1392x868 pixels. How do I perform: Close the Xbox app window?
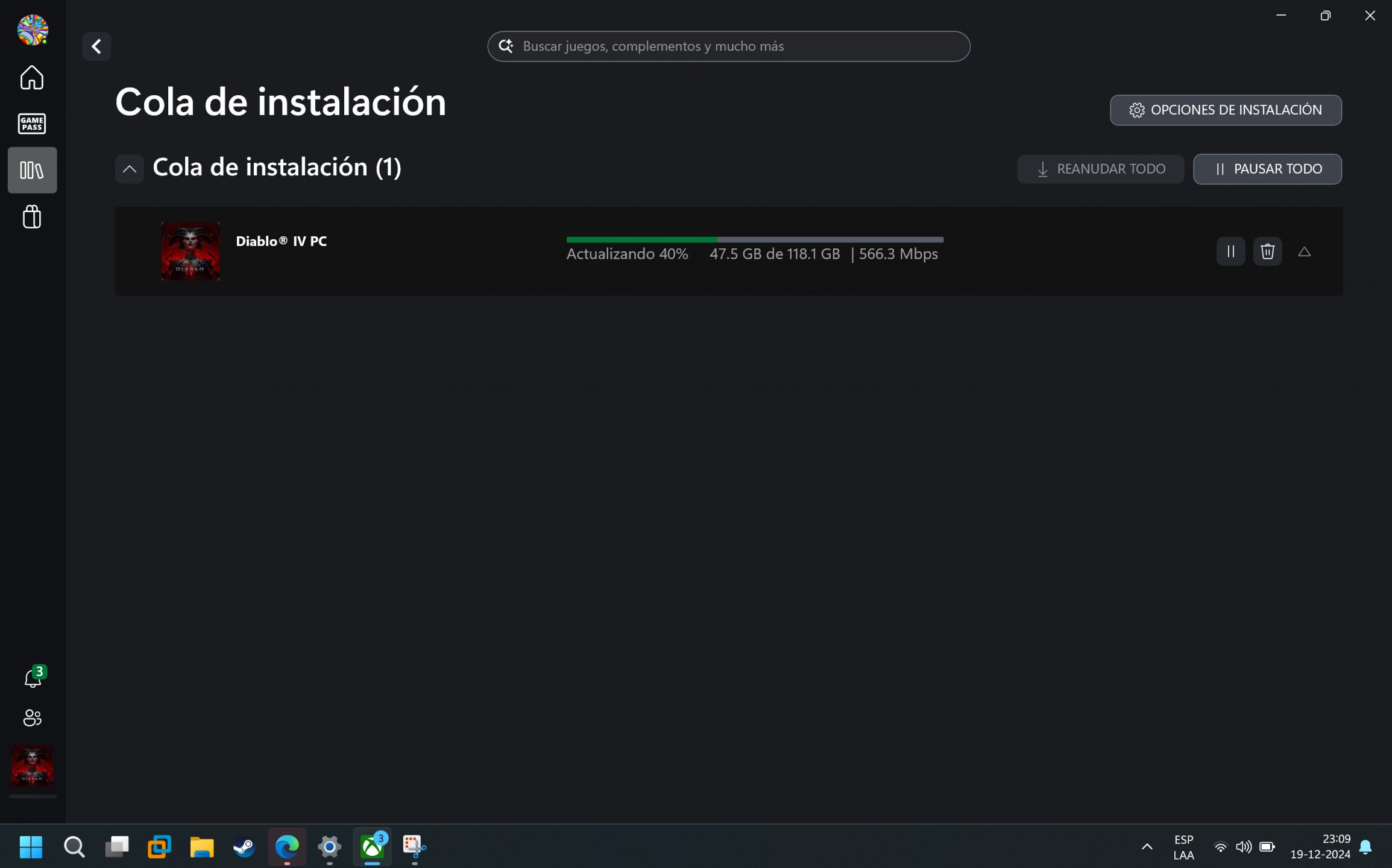click(x=1370, y=15)
